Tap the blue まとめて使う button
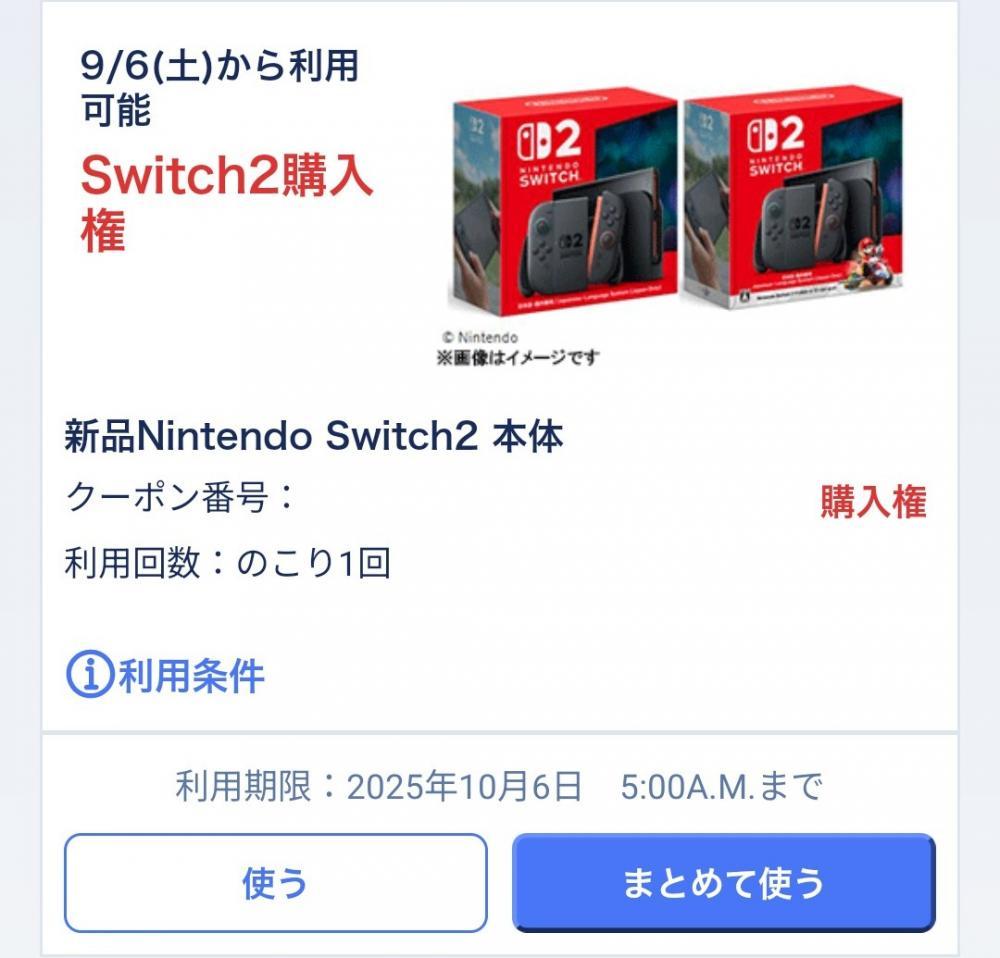 tap(724, 883)
